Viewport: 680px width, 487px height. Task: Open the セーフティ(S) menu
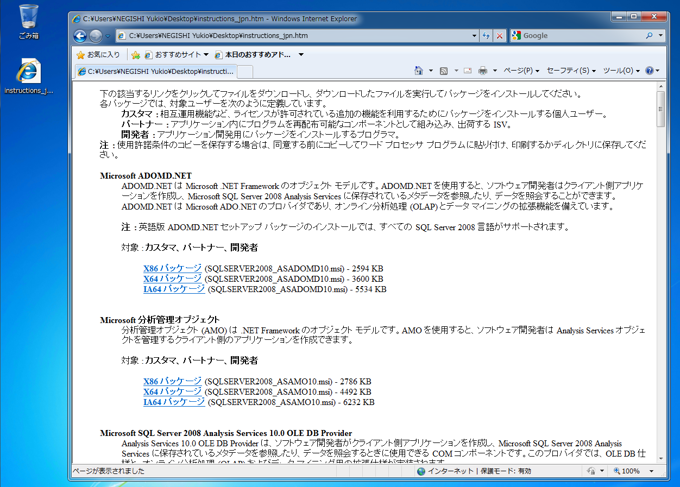(x=571, y=70)
